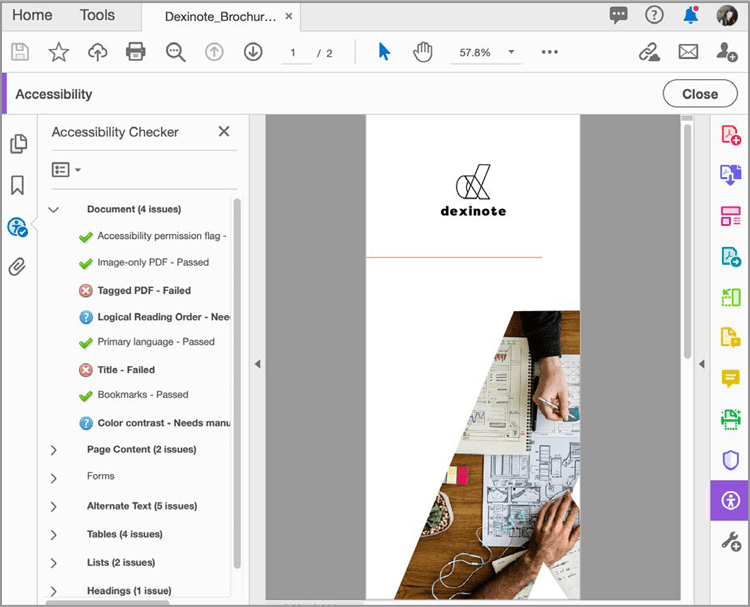Select Logical Reading Order item
The width and height of the screenshot is (750, 607).
coord(154,317)
